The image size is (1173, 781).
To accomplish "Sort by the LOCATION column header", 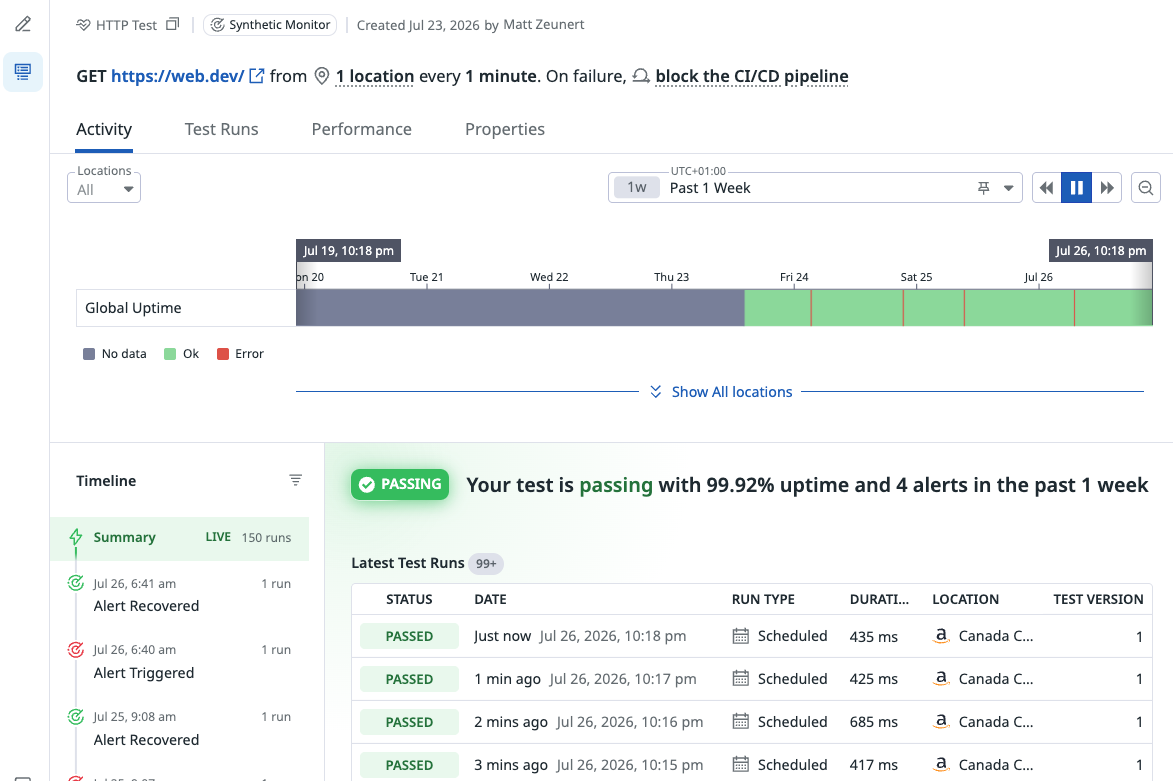I will click(965, 599).
